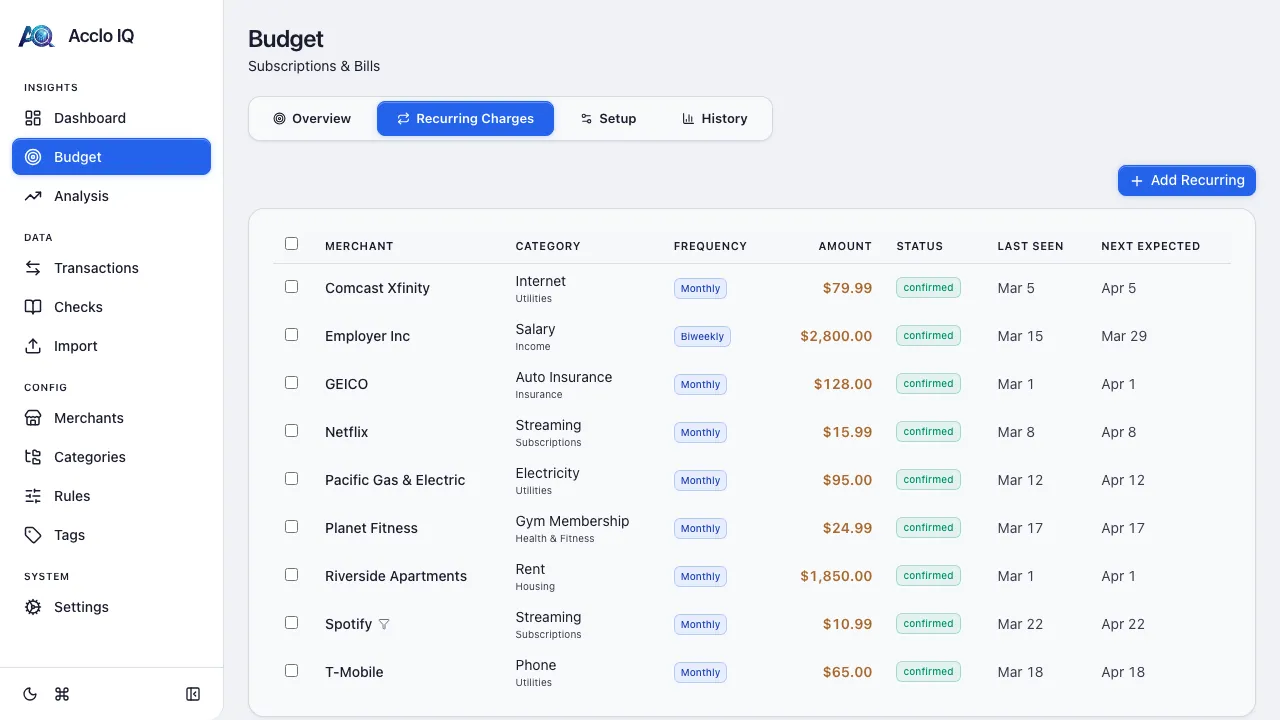Click the plus icon in Add Recurring
The width and height of the screenshot is (1280, 720).
1136,181
